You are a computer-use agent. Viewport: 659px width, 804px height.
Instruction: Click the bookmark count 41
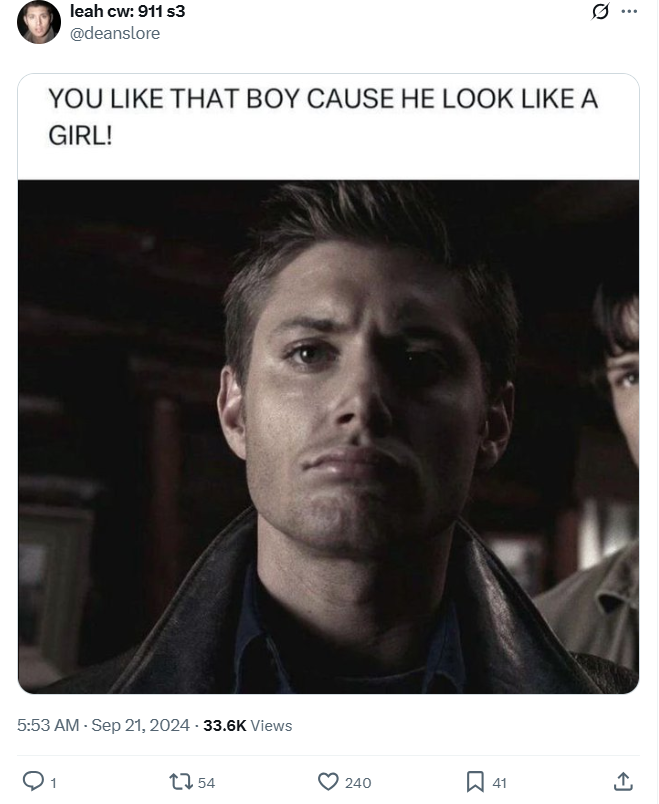[499, 783]
